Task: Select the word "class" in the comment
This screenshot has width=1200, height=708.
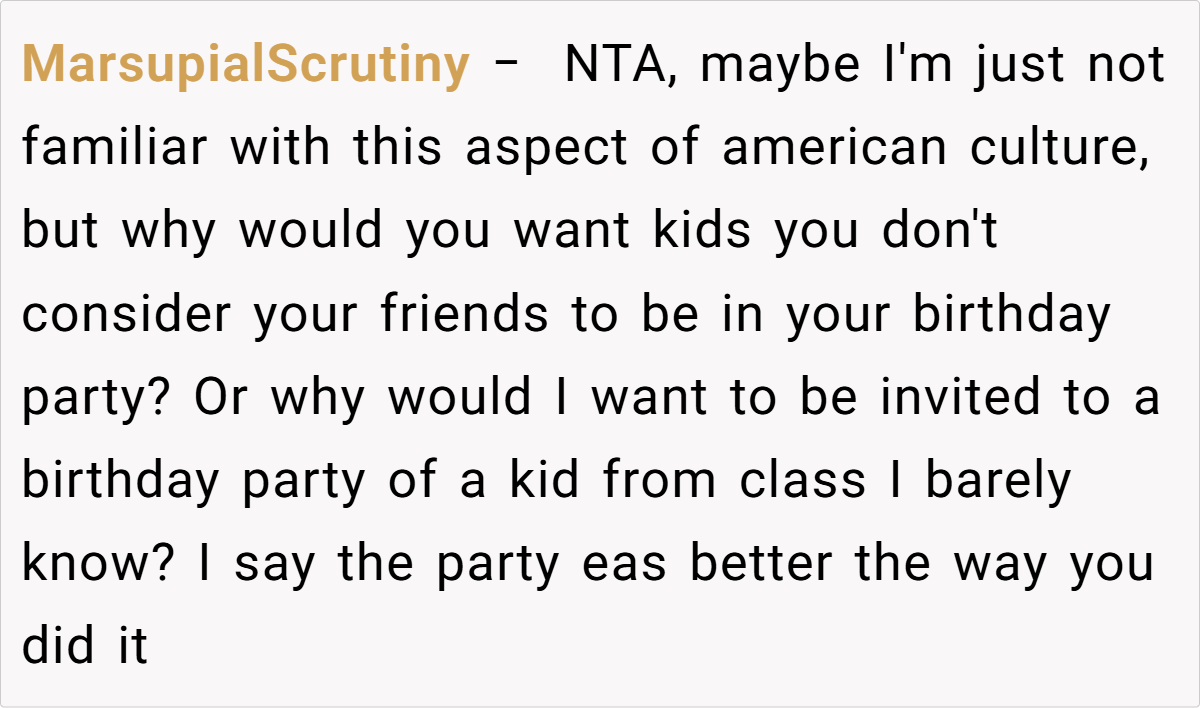Action: tap(802, 480)
